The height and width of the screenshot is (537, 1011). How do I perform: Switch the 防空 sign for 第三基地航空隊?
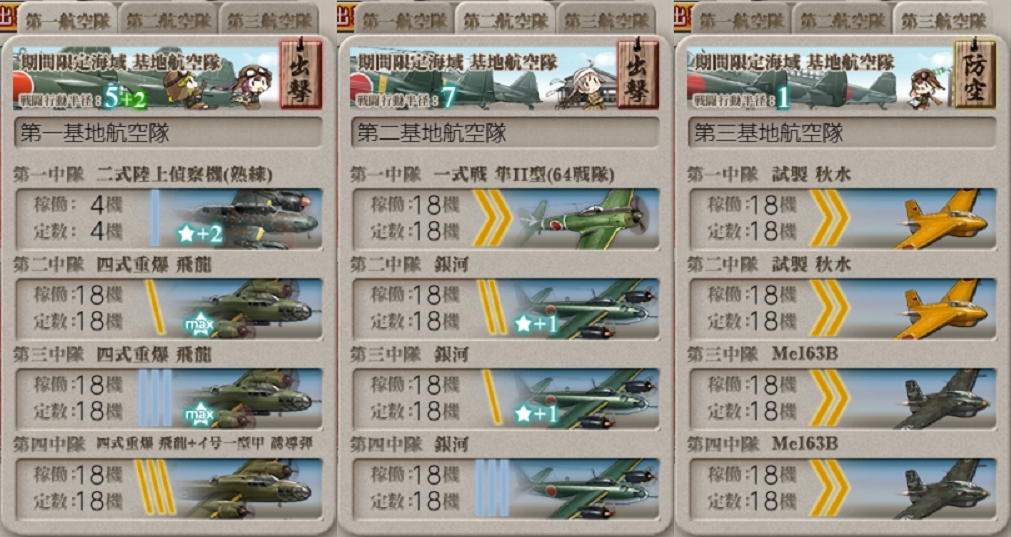point(974,74)
